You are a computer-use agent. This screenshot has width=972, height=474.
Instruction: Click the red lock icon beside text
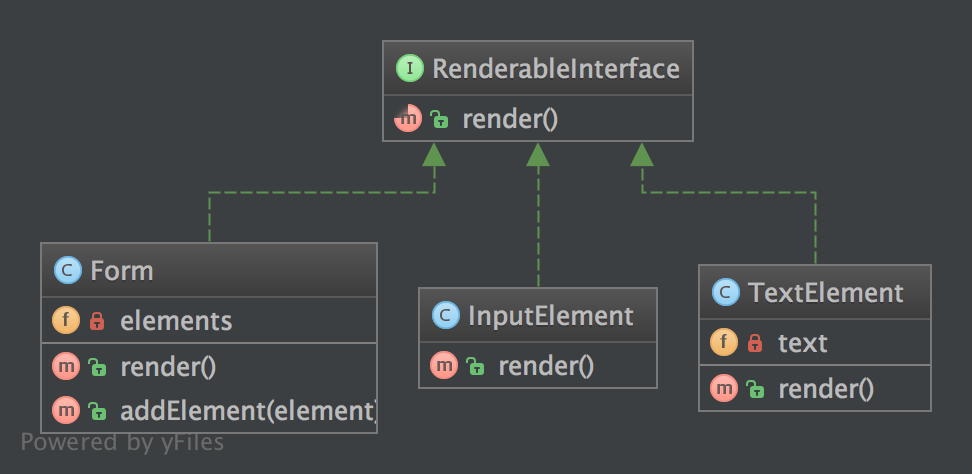coord(755,343)
